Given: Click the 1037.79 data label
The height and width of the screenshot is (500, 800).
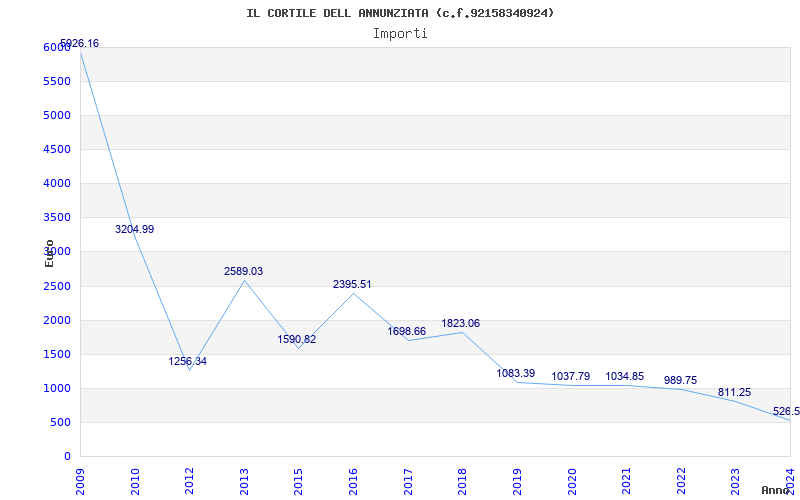Looking at the screenshot, I should coord(571,377).
